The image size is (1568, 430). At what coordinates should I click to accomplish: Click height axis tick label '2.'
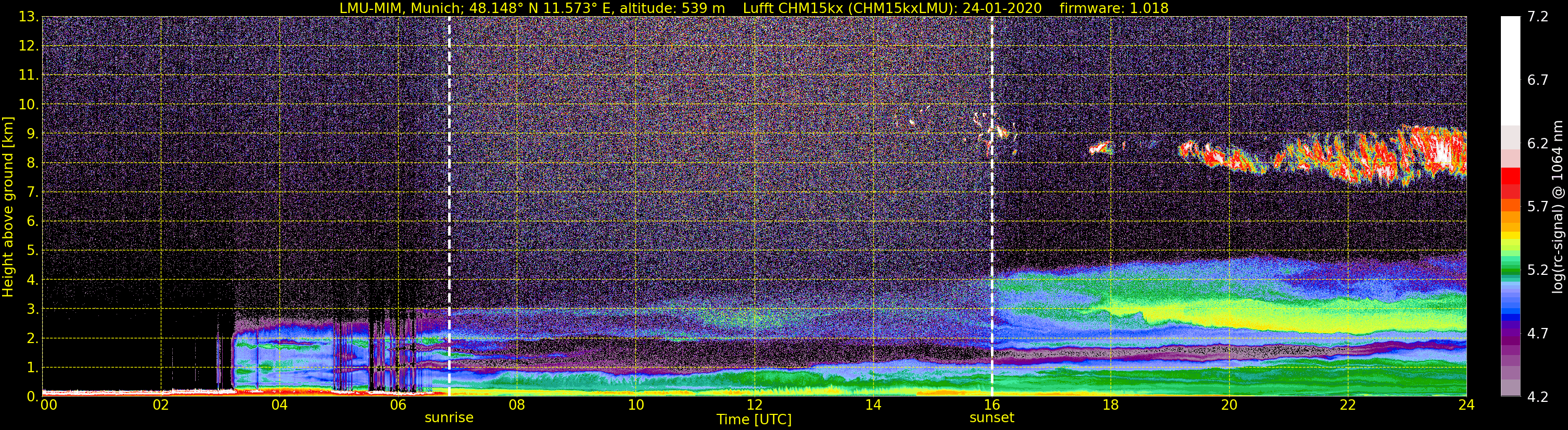tap(32, 339)
